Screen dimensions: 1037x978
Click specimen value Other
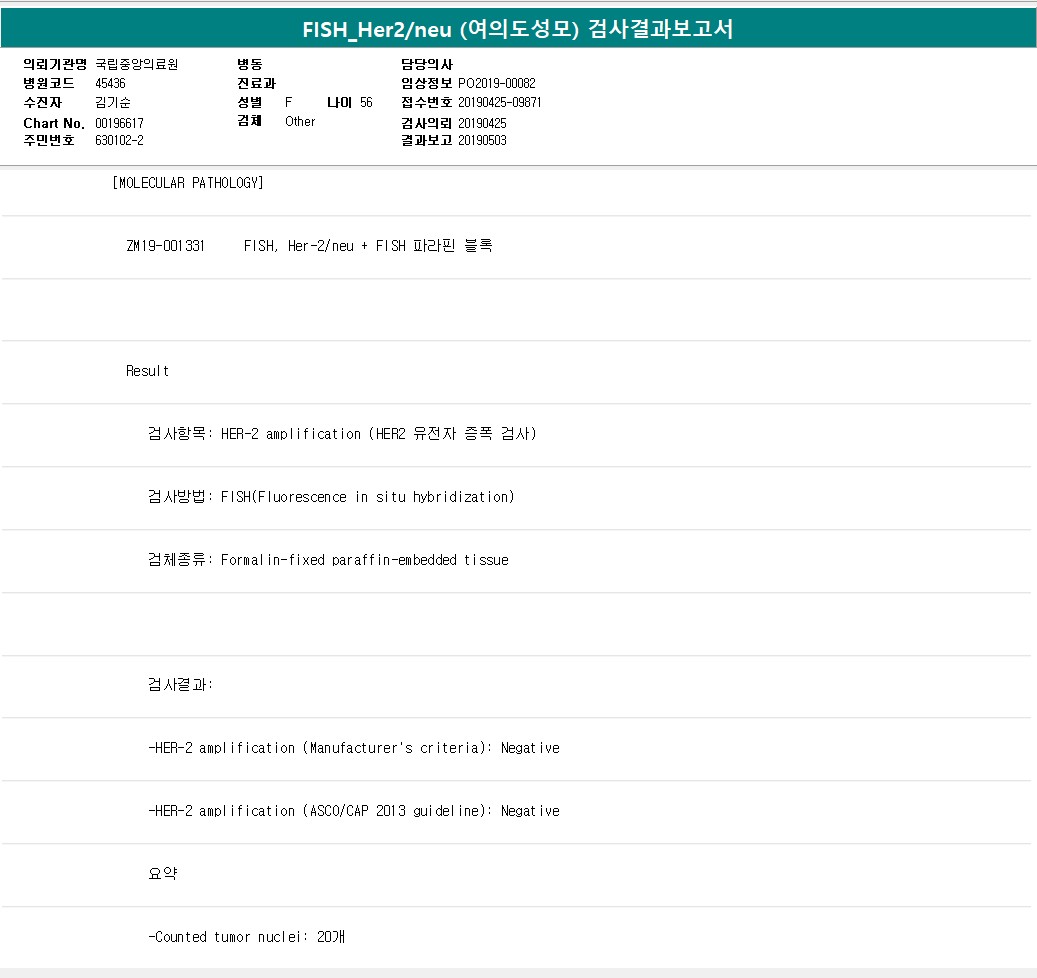300,121
